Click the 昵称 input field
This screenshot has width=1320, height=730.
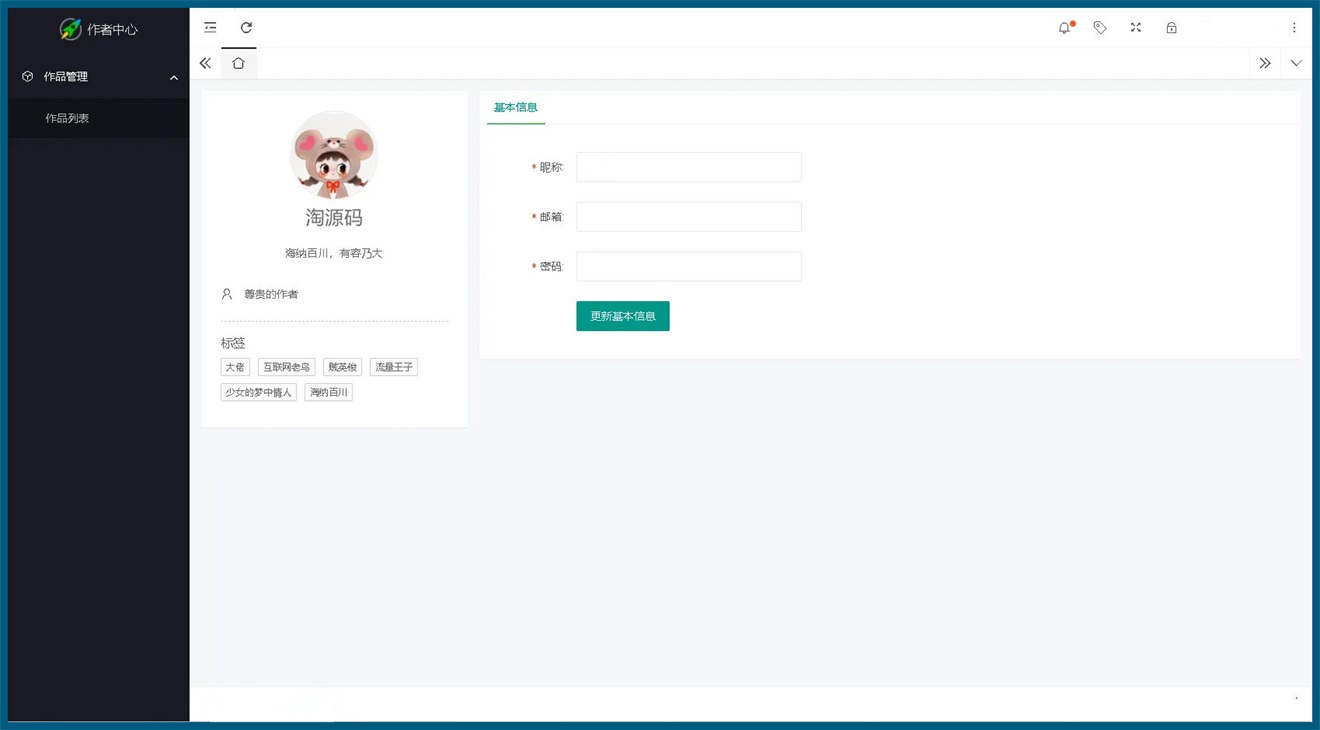(688, 167)
